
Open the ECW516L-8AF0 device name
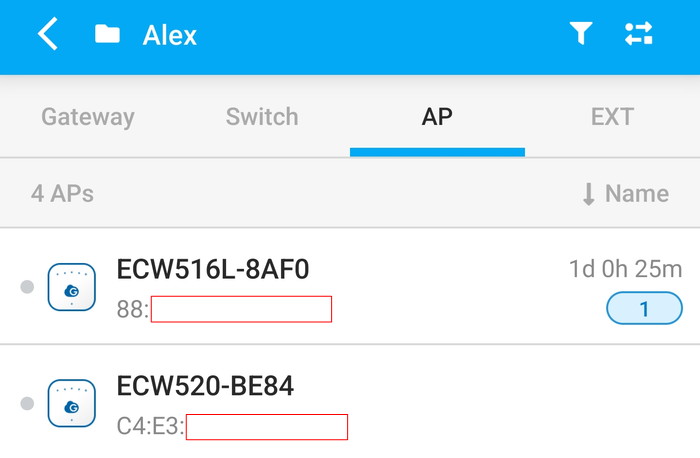(x=213, y=269)
